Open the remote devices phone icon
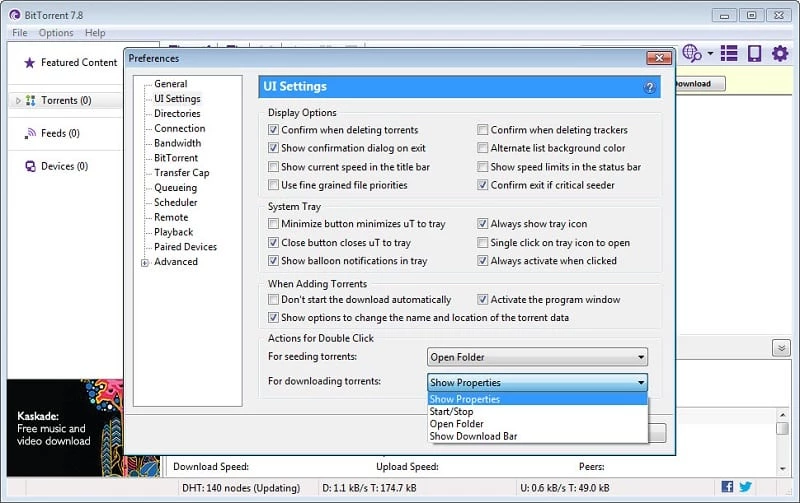This screenshot has width=800, height=503. (754, 53)
